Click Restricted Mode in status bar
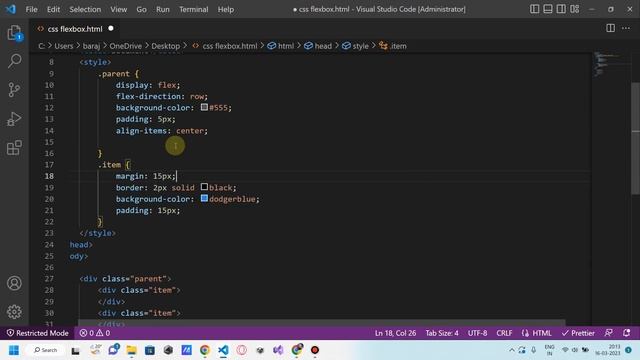 tap(38, 333)
